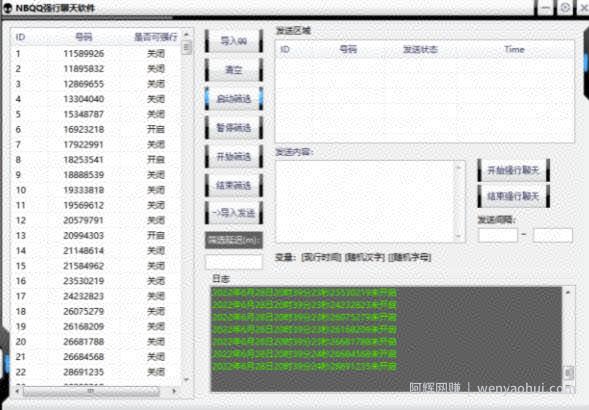
Task: Click the first 发送间隔 interval input box
Action: click(x=498, y=235)
